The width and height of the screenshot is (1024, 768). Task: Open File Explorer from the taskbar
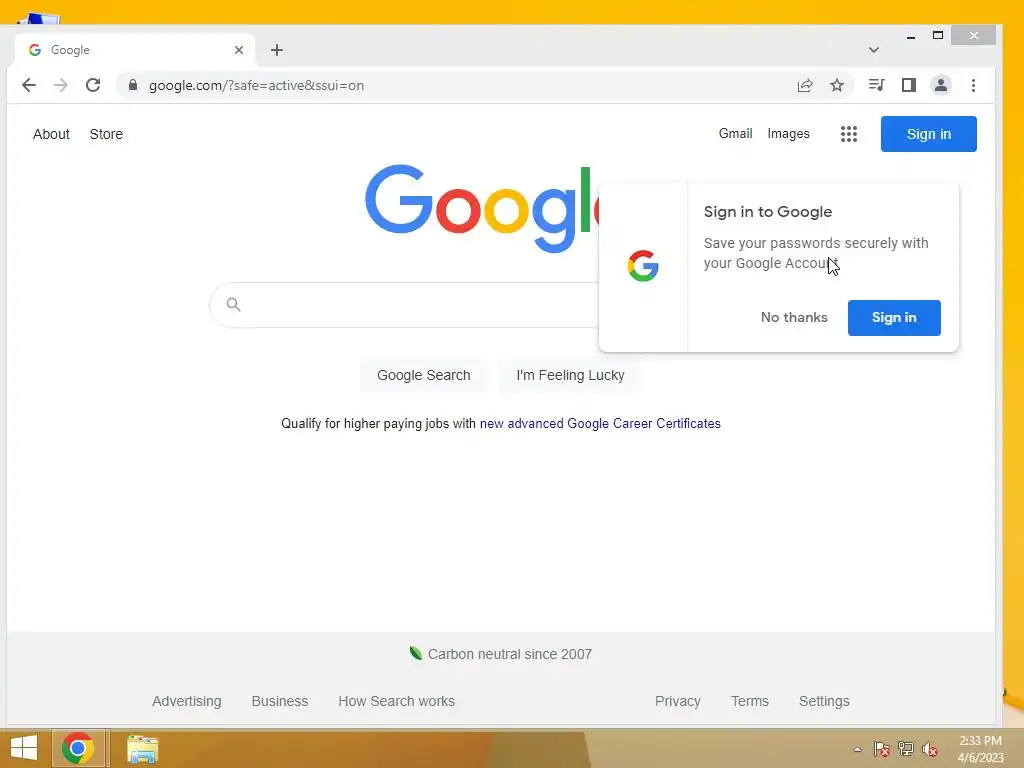[x=142, y=748]
